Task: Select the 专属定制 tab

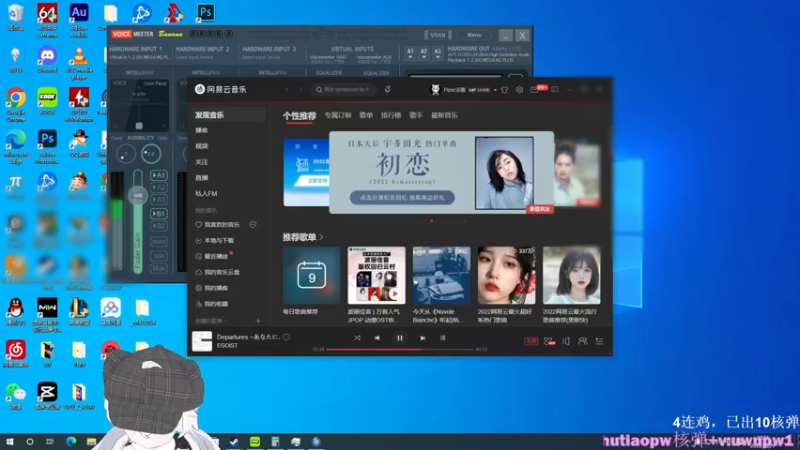Action: (x=338, y=115)
